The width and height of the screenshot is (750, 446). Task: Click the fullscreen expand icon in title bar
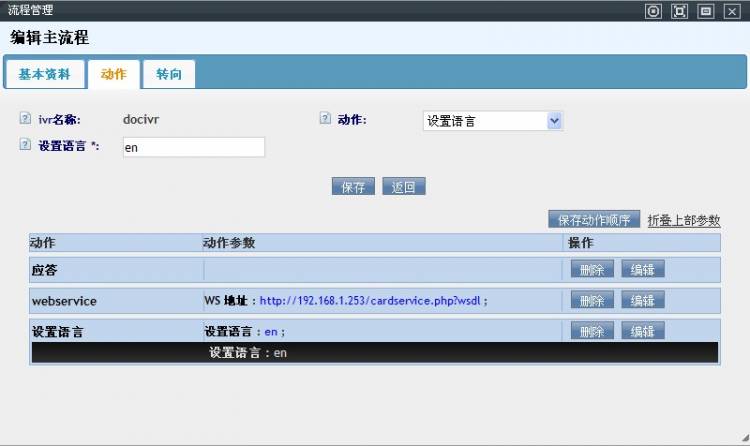(679, 11)
